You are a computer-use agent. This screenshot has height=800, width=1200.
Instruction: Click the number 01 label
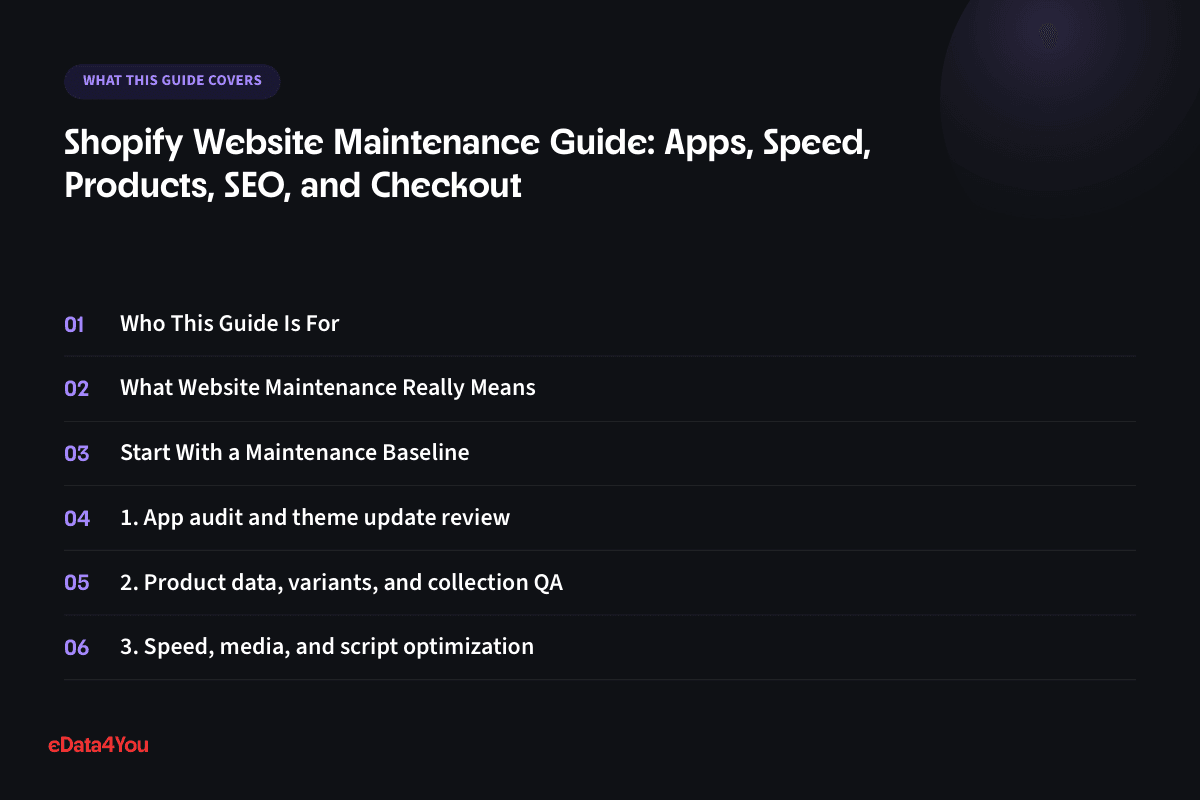(x=75, y=324)
